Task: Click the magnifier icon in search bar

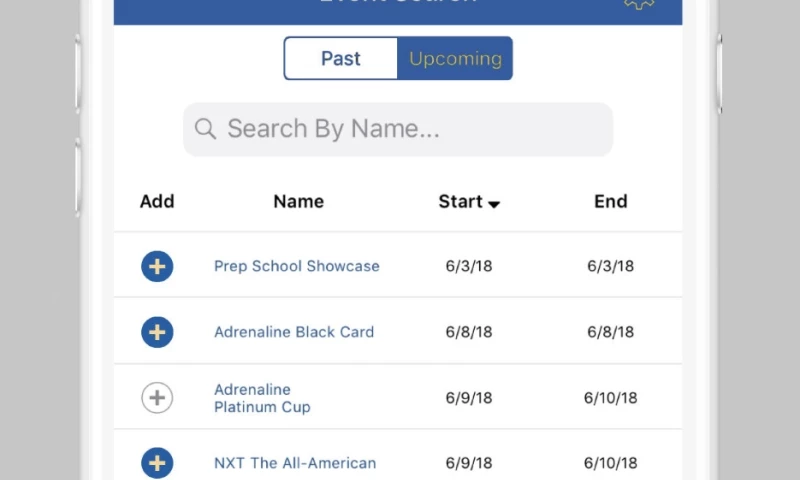Action: [x=205, y=129]
